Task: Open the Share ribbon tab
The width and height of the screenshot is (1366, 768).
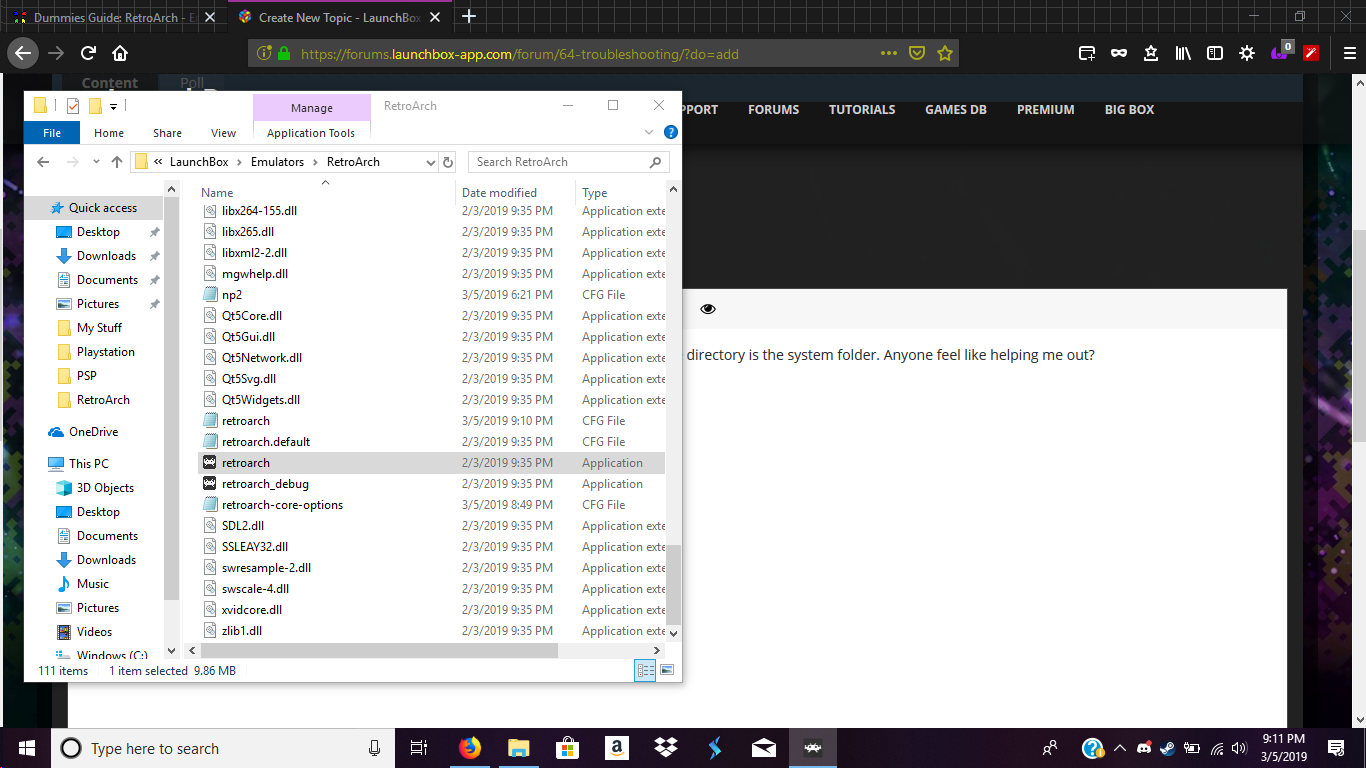Action: click(167, 133)
